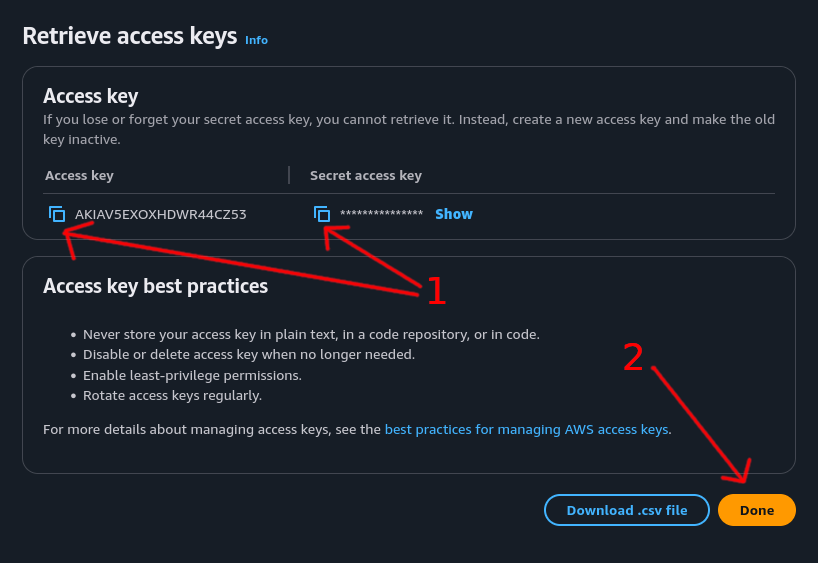Click the Access key panel title
Screen dimensions: 818x563
(90, 96)
